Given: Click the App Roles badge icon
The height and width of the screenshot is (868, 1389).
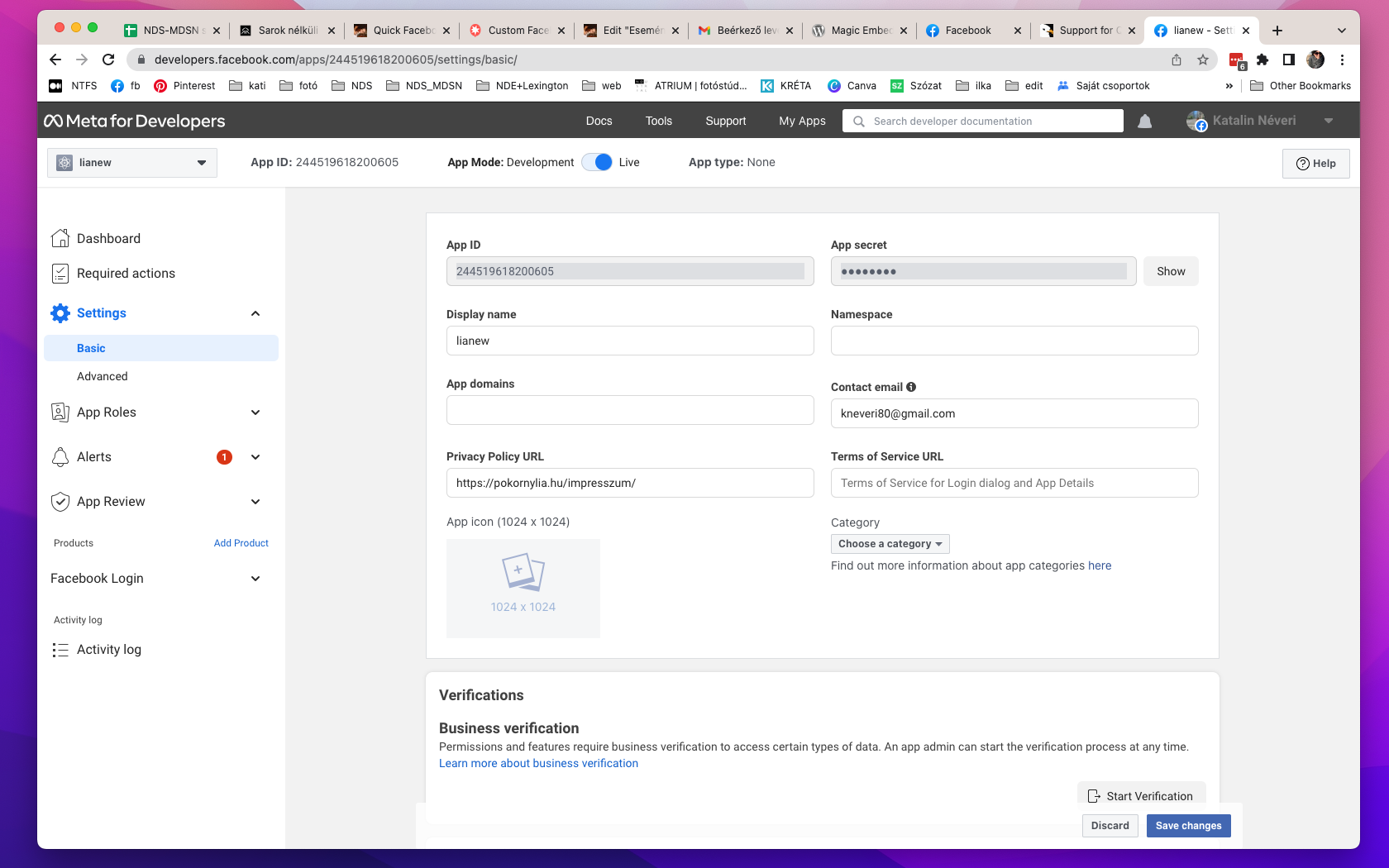Looking at the screenshot, I should click(x=60, y=413).
